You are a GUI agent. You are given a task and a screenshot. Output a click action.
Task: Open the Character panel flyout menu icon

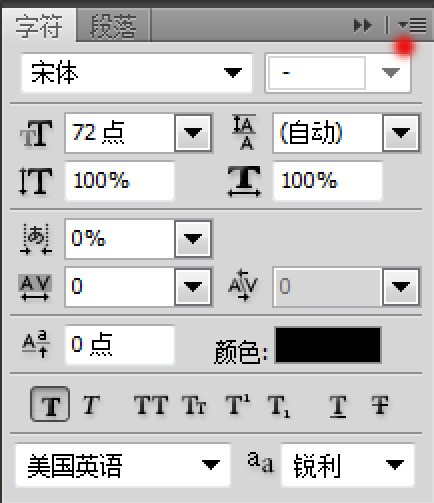pyautogui.click(x=412, y=25)
